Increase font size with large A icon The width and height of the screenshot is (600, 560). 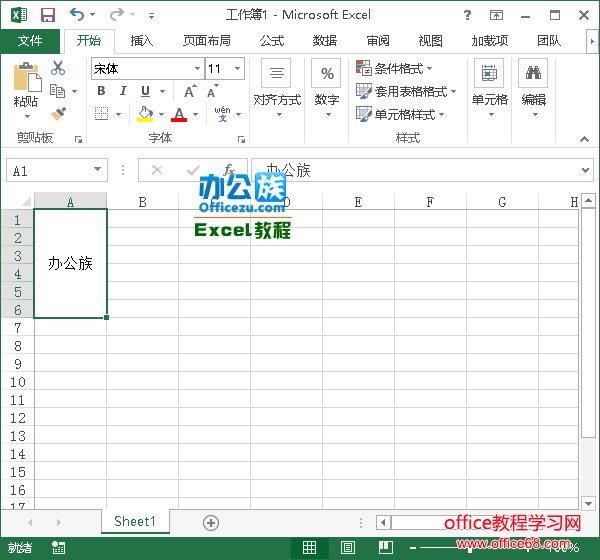[190, 91]
